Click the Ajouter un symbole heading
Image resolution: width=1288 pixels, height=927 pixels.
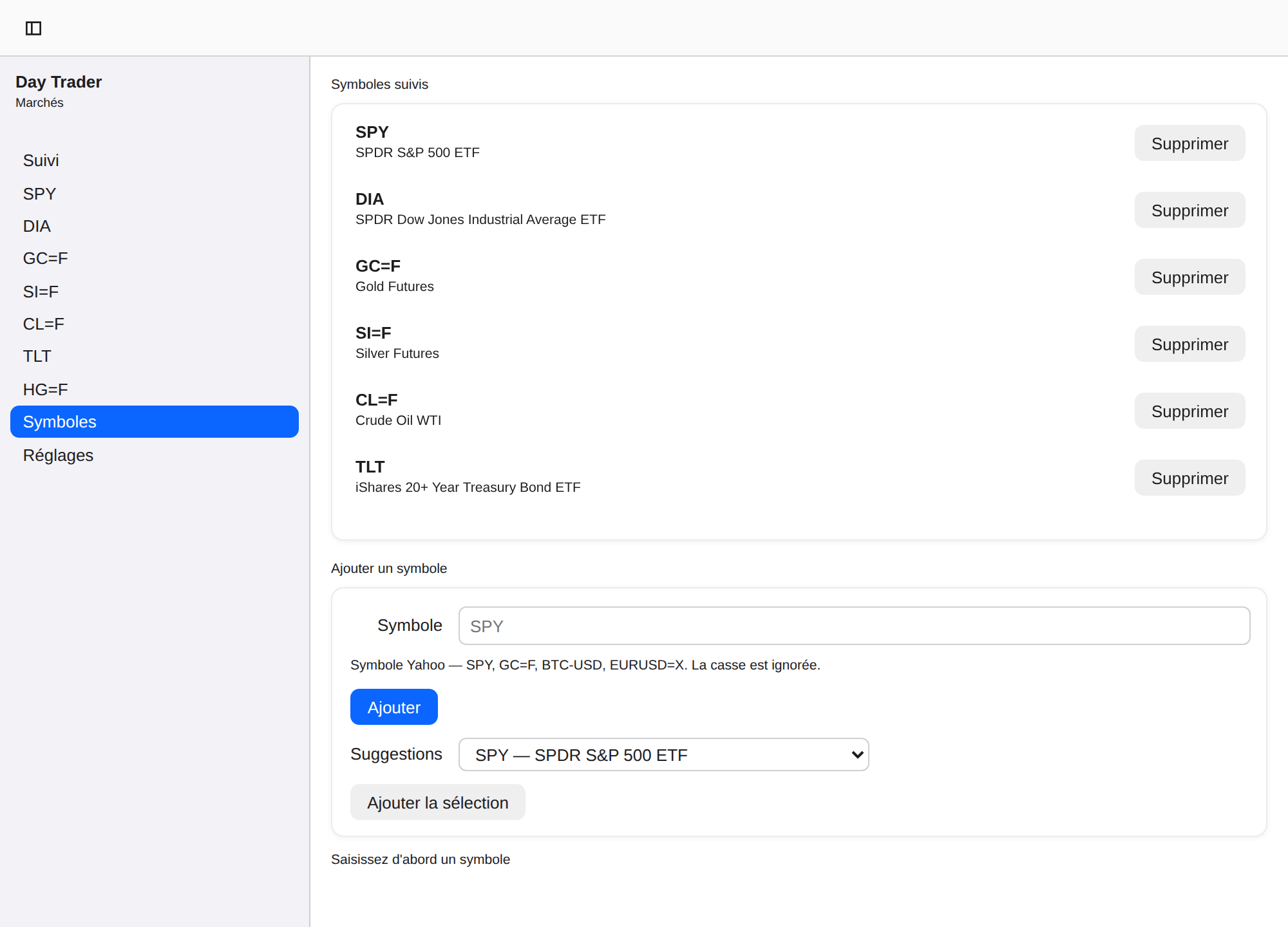pyautogui.click(x=389, y=568)
